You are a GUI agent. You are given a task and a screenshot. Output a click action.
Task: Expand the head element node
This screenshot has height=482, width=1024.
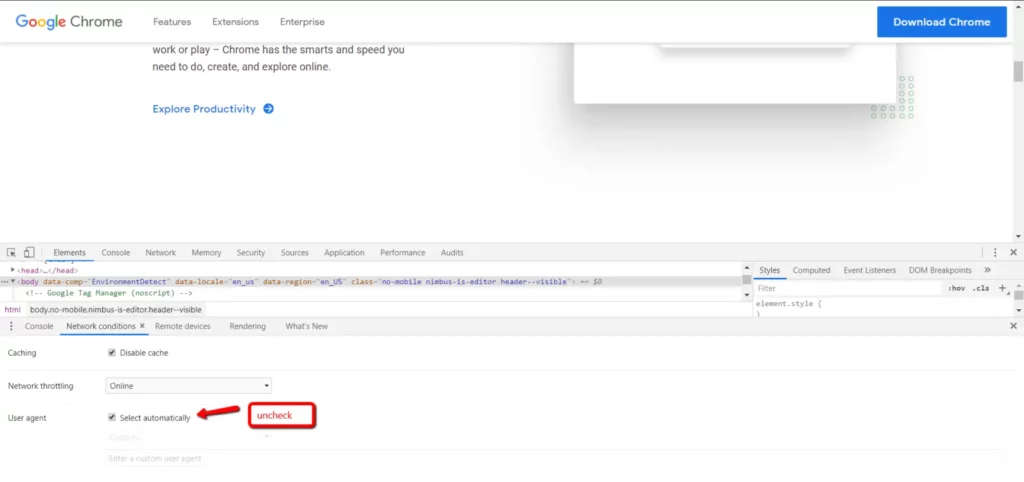click(x=13, y=270)
